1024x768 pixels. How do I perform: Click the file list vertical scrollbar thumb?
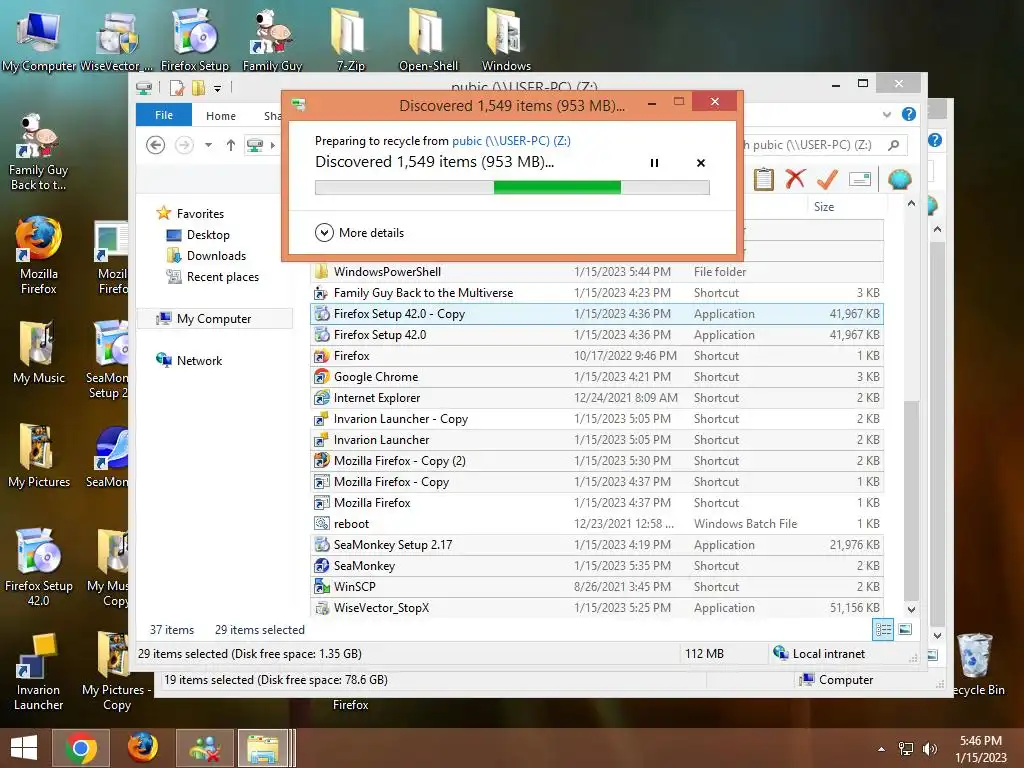(x=912, y=499)
